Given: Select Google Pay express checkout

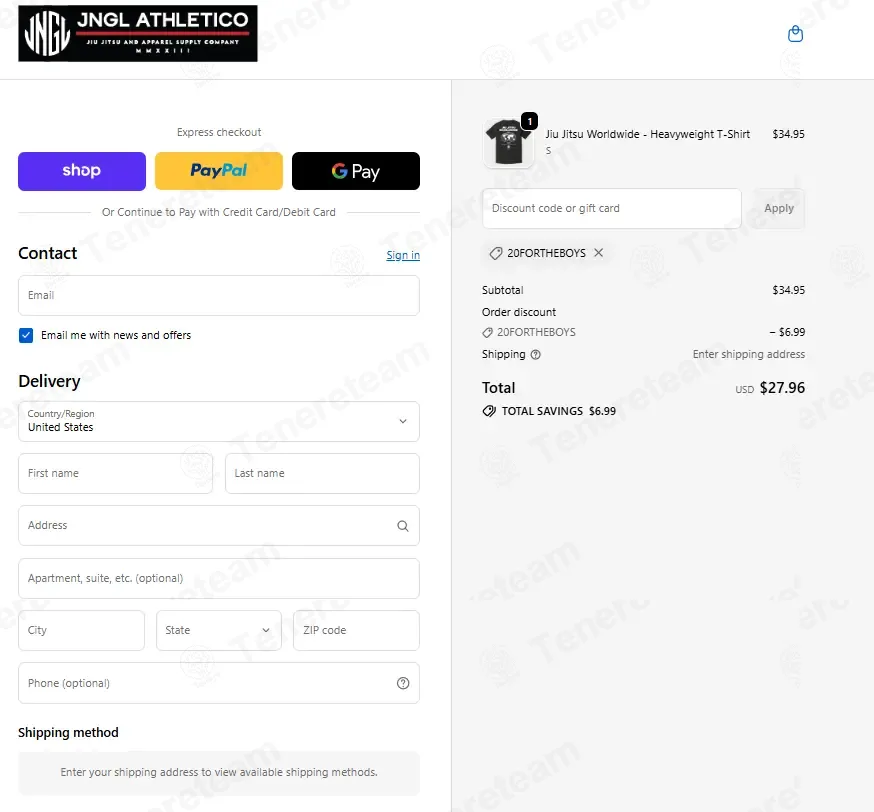Looking at the screenshot, I should click(x=356, y=171).
